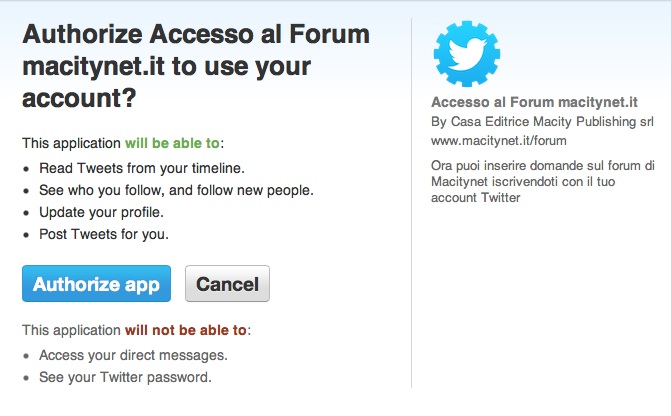
Task: Click the See who you follow permission line
Action: [x=176, y=190]
